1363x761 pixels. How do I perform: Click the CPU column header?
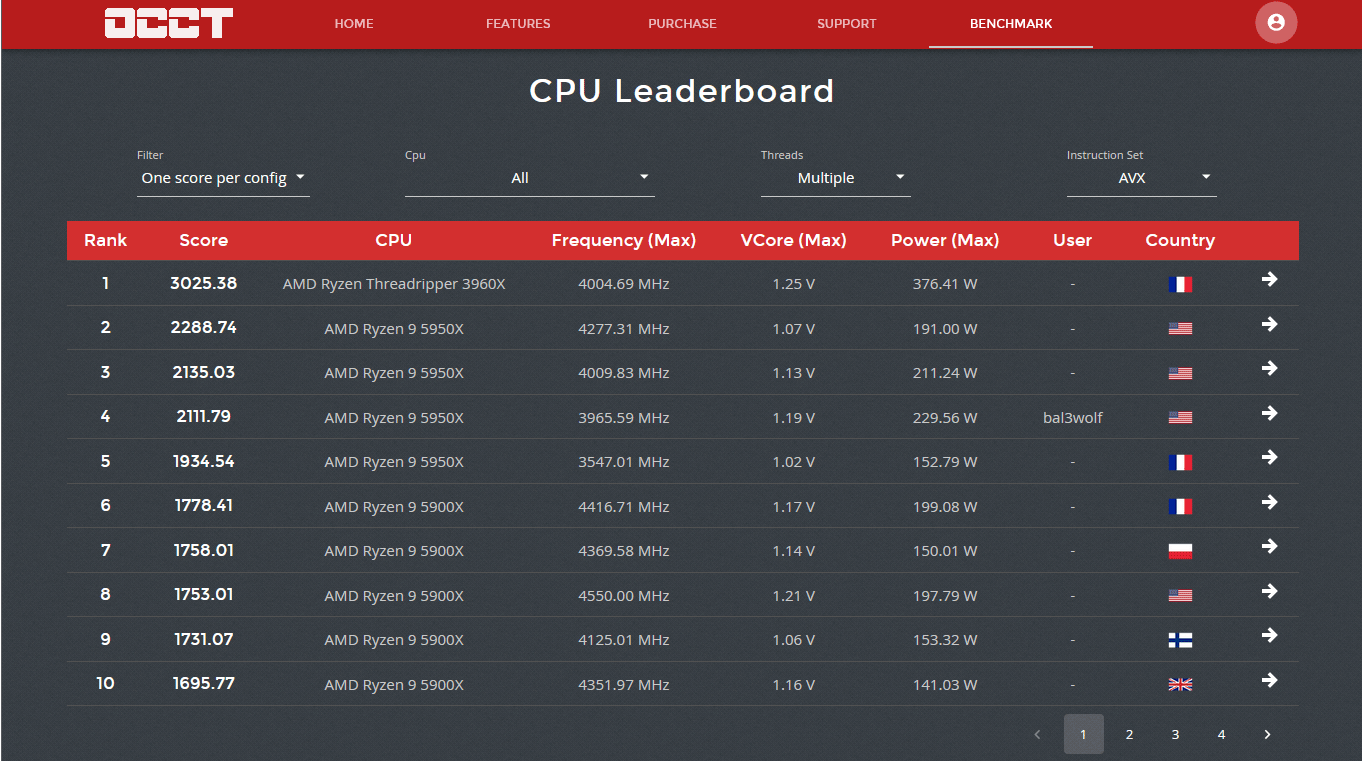(394, 240)
